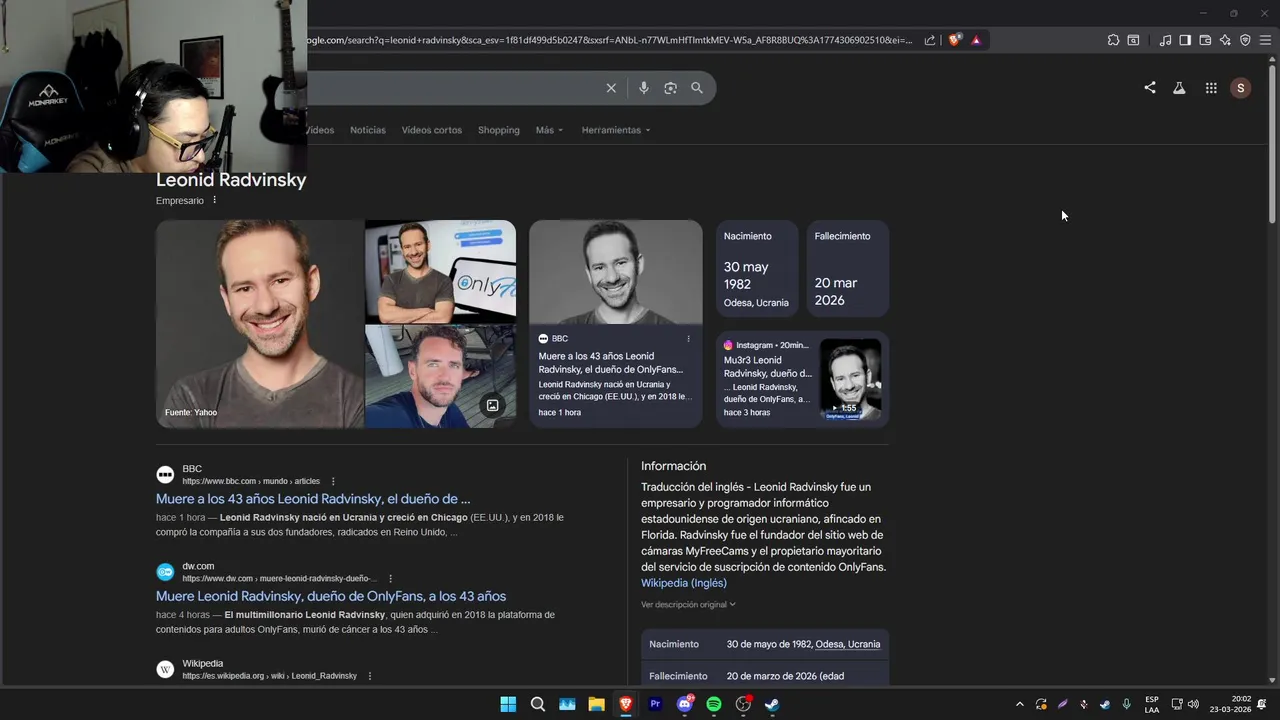Open Google Lens image search
The height and width of the screenshot is (720, 1280).
click(670, 88)
